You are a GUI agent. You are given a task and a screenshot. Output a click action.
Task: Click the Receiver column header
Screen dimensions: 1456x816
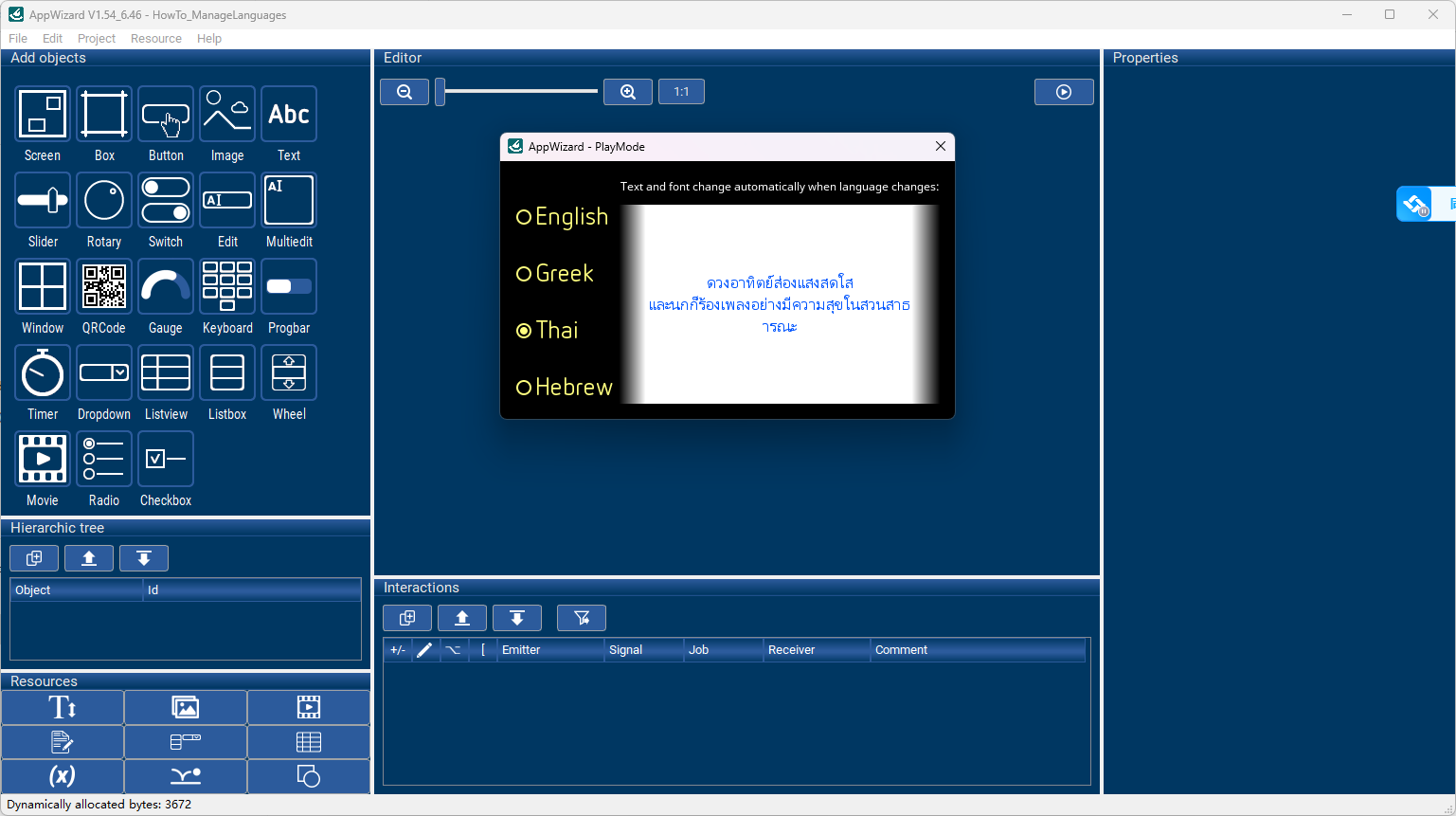pos(816,650)
